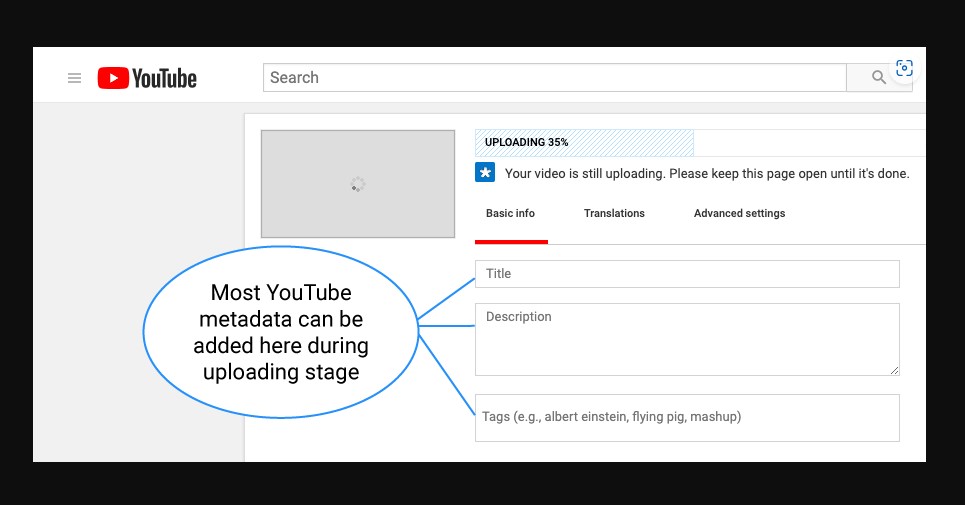Click the Description box resize handle
965x505 pixels.
(x=894, y=370)
